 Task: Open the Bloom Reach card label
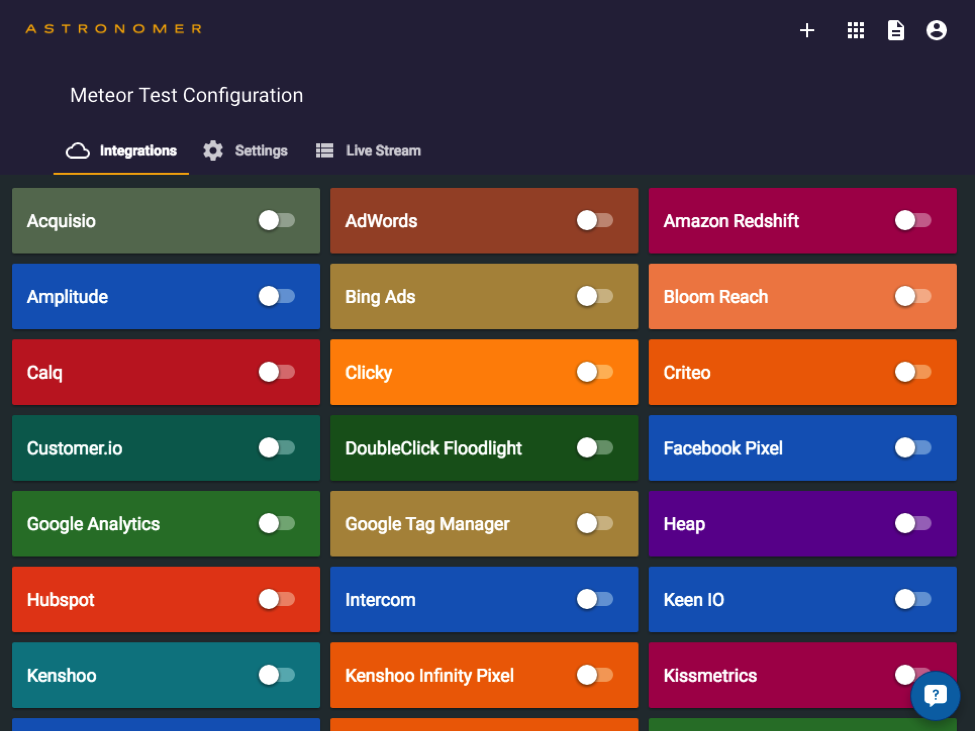[x=716, y=297]
